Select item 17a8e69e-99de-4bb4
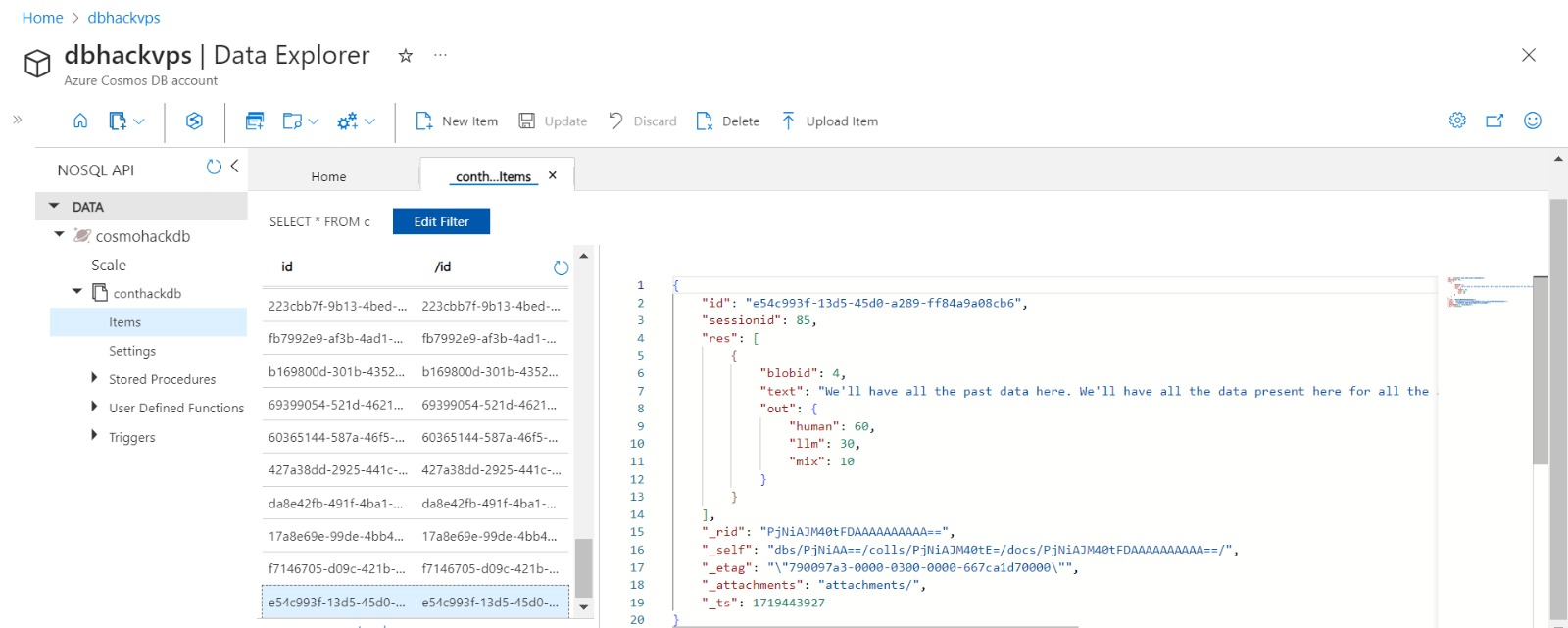 415,536
